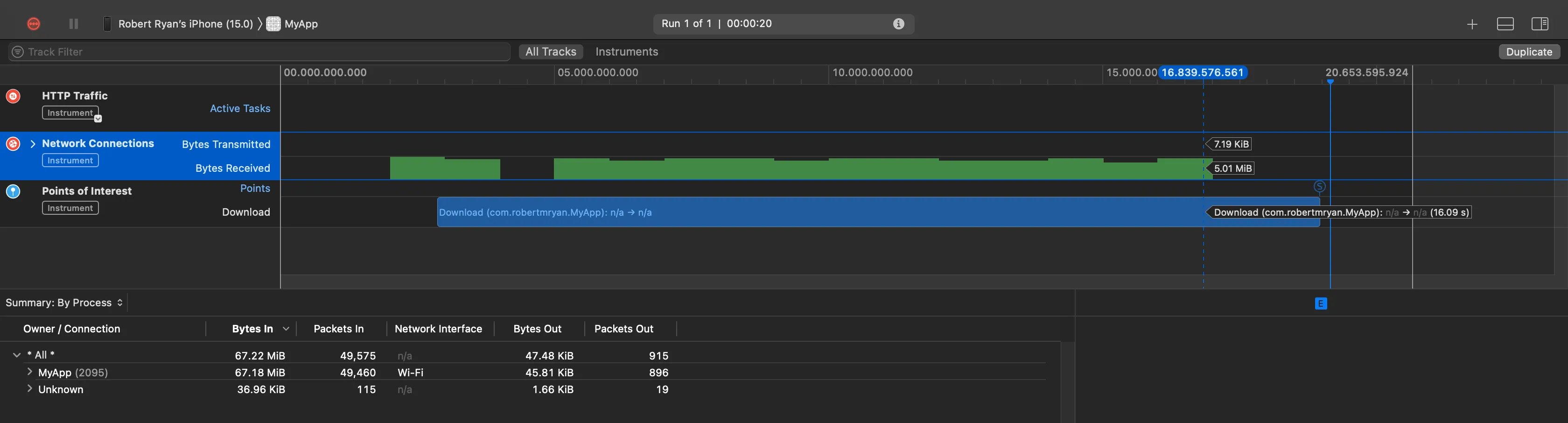The width and height of the screenshot is (1568, 423).
Task: Pause the recording
Action: tap(74, 24)
